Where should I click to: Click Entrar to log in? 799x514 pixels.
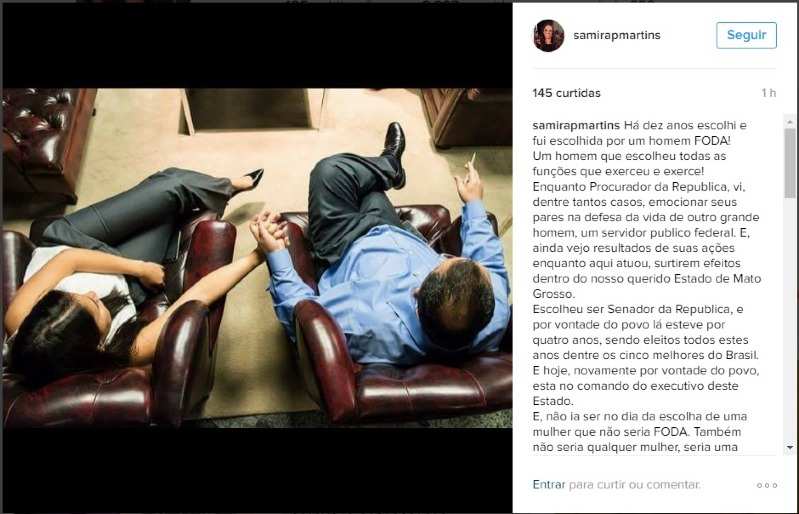click(x=549, y=484)
